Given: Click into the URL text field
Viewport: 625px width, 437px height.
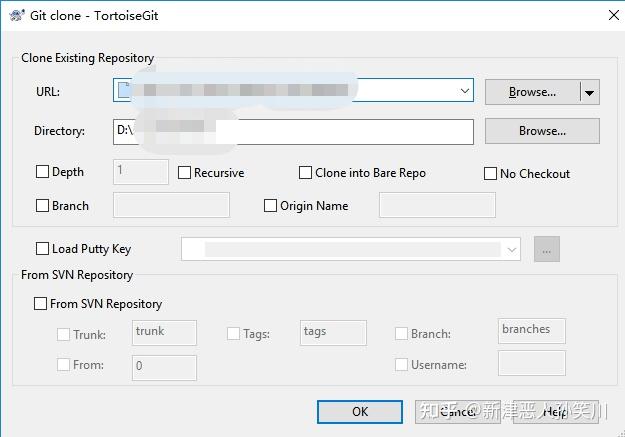Looking at the screenshot, I should pyautogui.click(x=290, y=91).
